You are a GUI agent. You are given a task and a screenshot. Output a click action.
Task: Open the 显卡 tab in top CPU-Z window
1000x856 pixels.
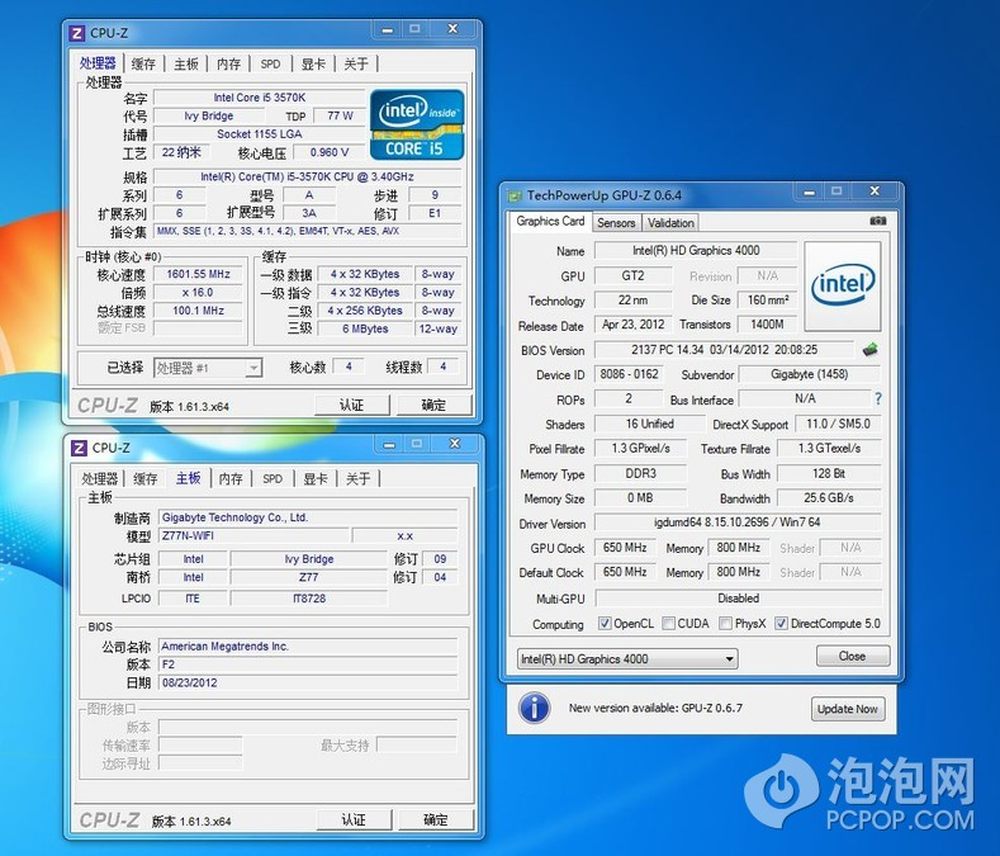pos(313,64)
